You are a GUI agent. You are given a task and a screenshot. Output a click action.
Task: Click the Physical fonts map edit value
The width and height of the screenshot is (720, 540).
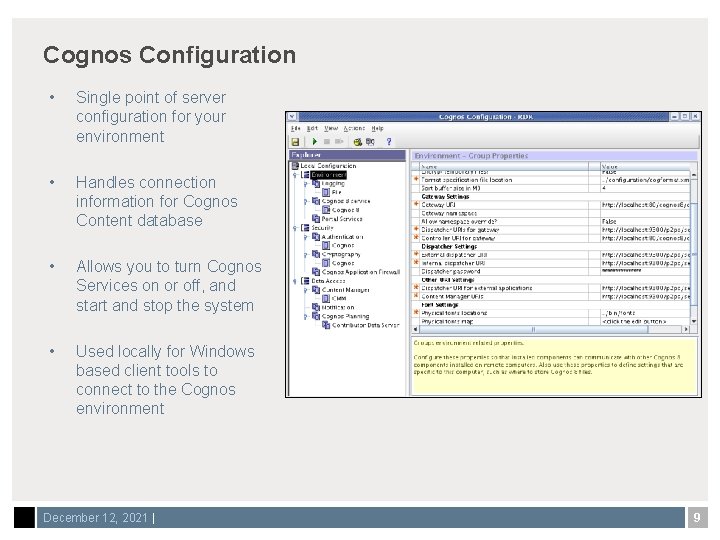pyautogui.click(x=645, y=321)
